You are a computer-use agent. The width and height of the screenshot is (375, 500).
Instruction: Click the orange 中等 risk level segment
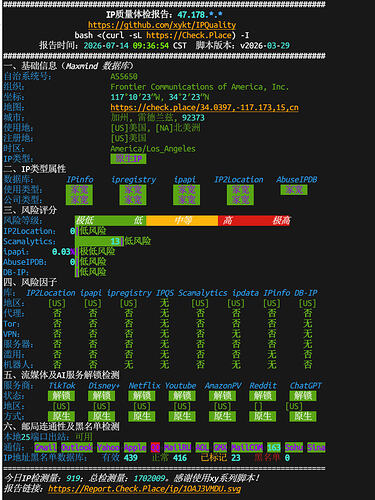pyautogui.click(x=182, y=220)
